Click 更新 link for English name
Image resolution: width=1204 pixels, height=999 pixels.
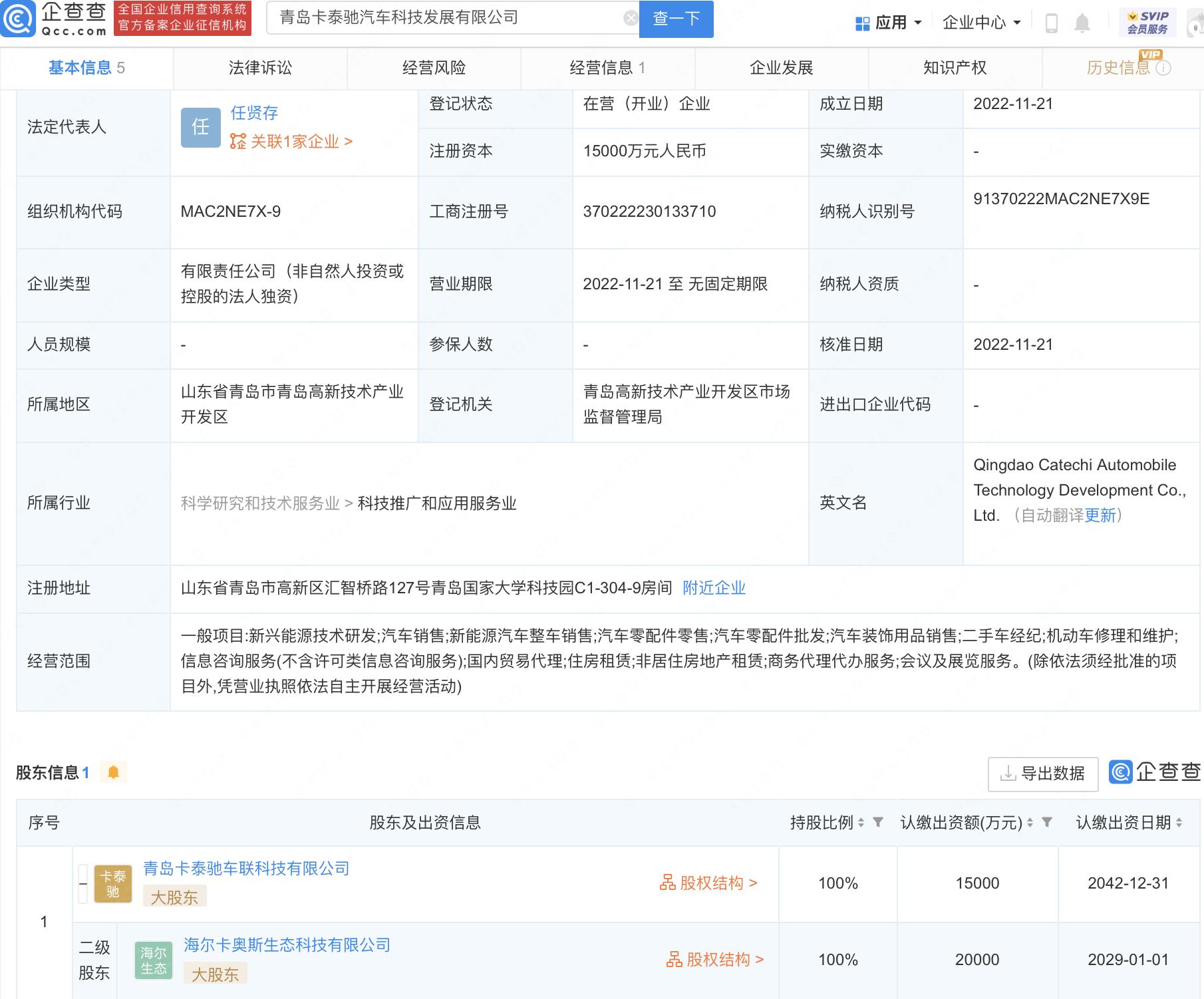(x=1100, y=515)
